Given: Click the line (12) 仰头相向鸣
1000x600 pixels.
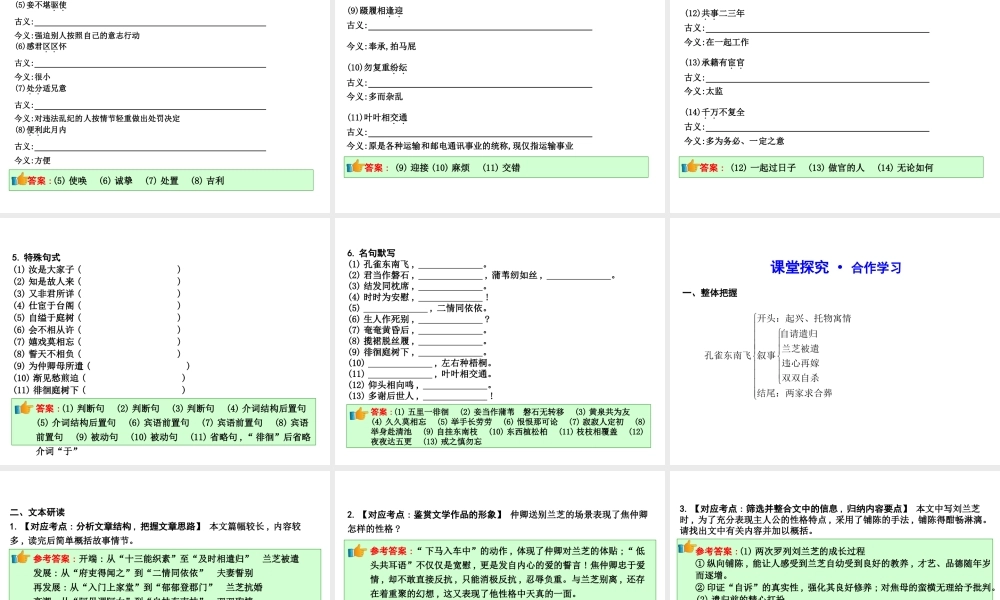Looking at the screenshot, I should click(420, 385).
